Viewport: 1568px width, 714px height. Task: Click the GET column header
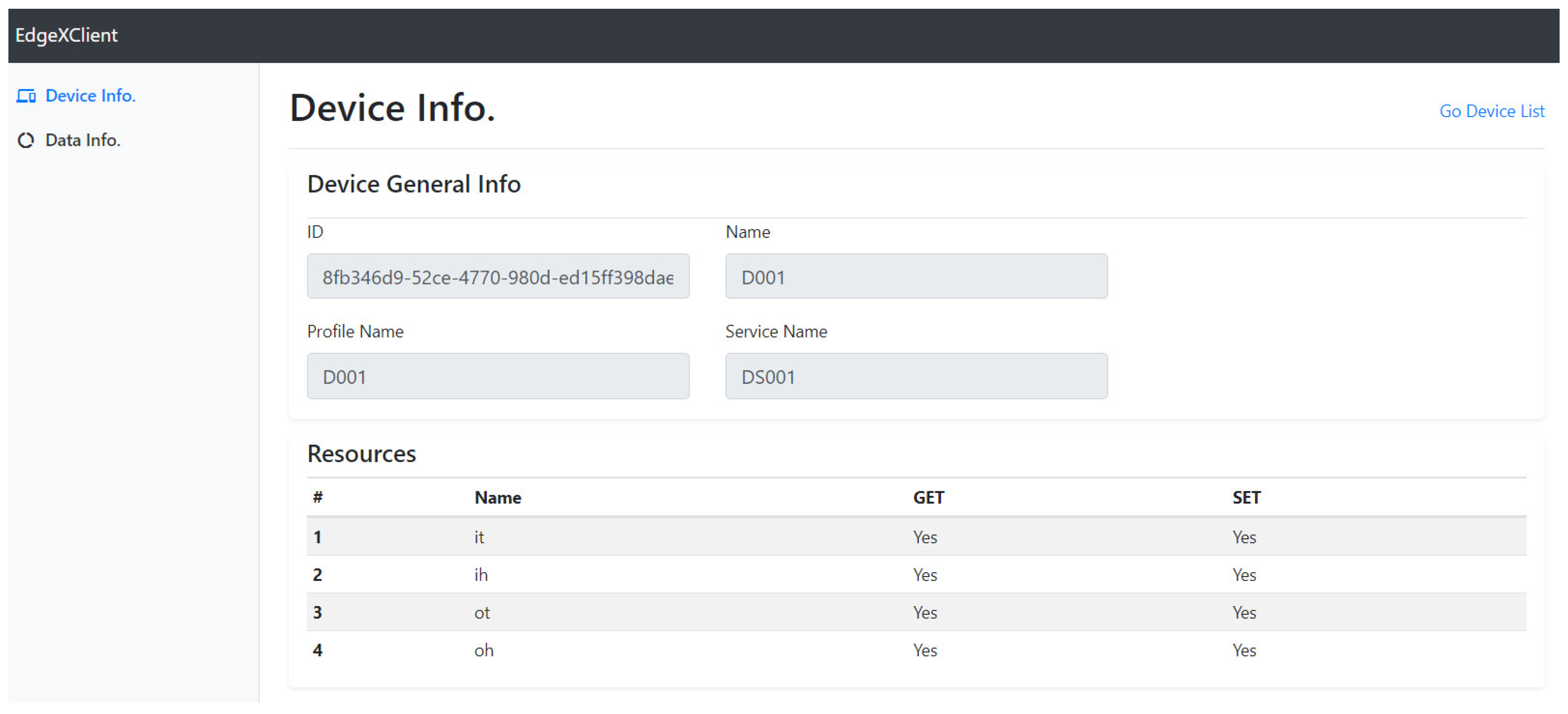point(928,497)
